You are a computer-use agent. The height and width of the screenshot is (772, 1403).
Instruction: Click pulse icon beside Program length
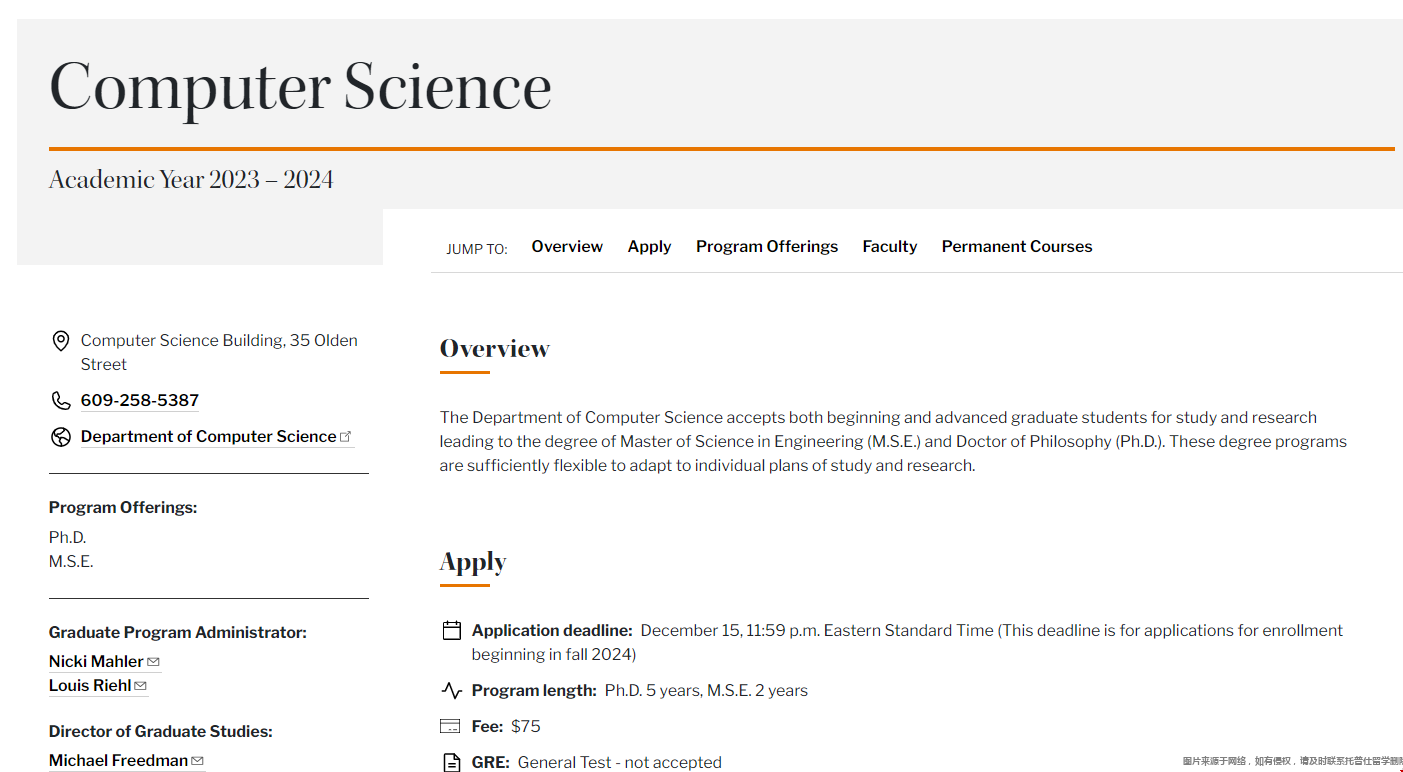[x=451, y=690]
